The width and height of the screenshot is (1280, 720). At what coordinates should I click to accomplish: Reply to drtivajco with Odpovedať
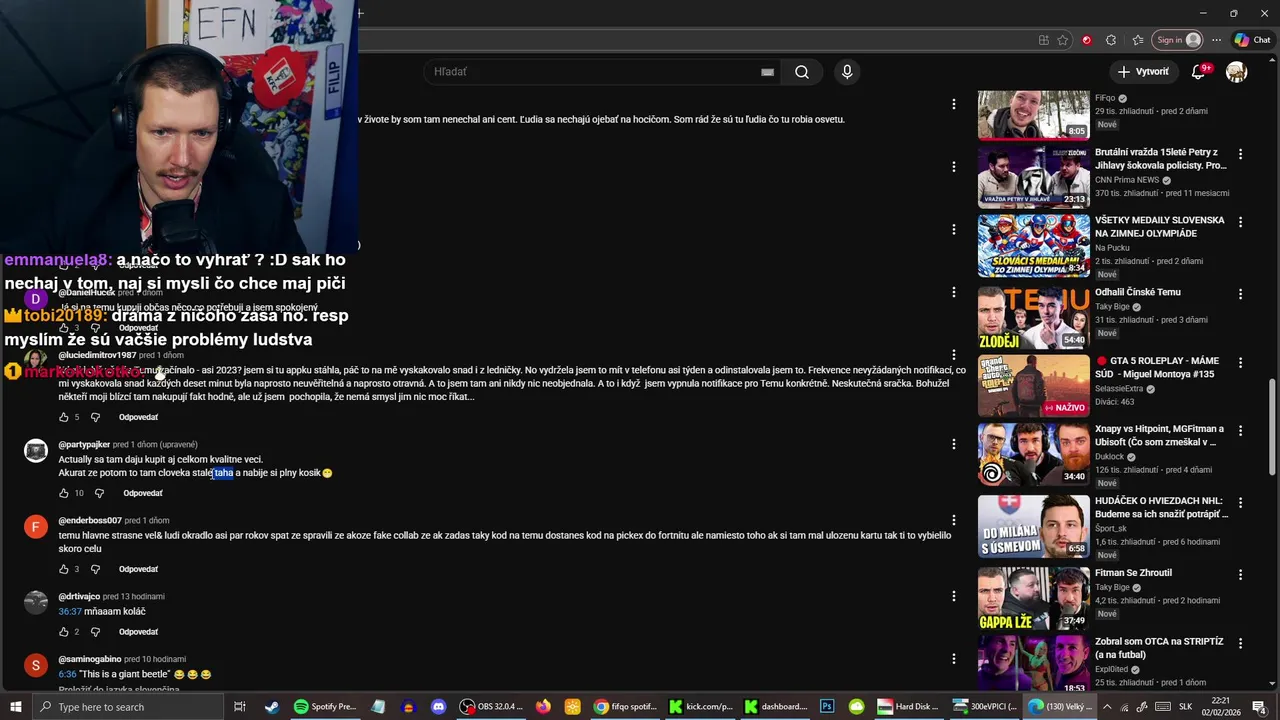coord(138,632)
